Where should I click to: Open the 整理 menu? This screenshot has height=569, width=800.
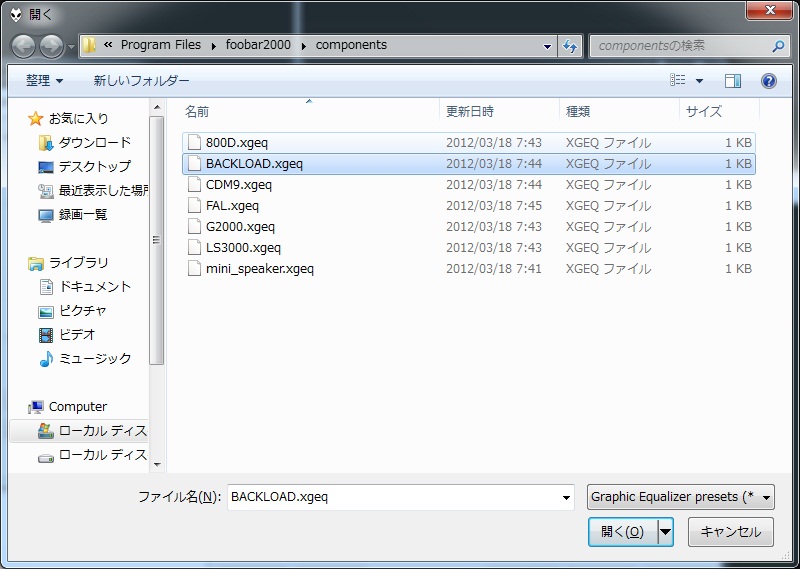click(44, 81)
